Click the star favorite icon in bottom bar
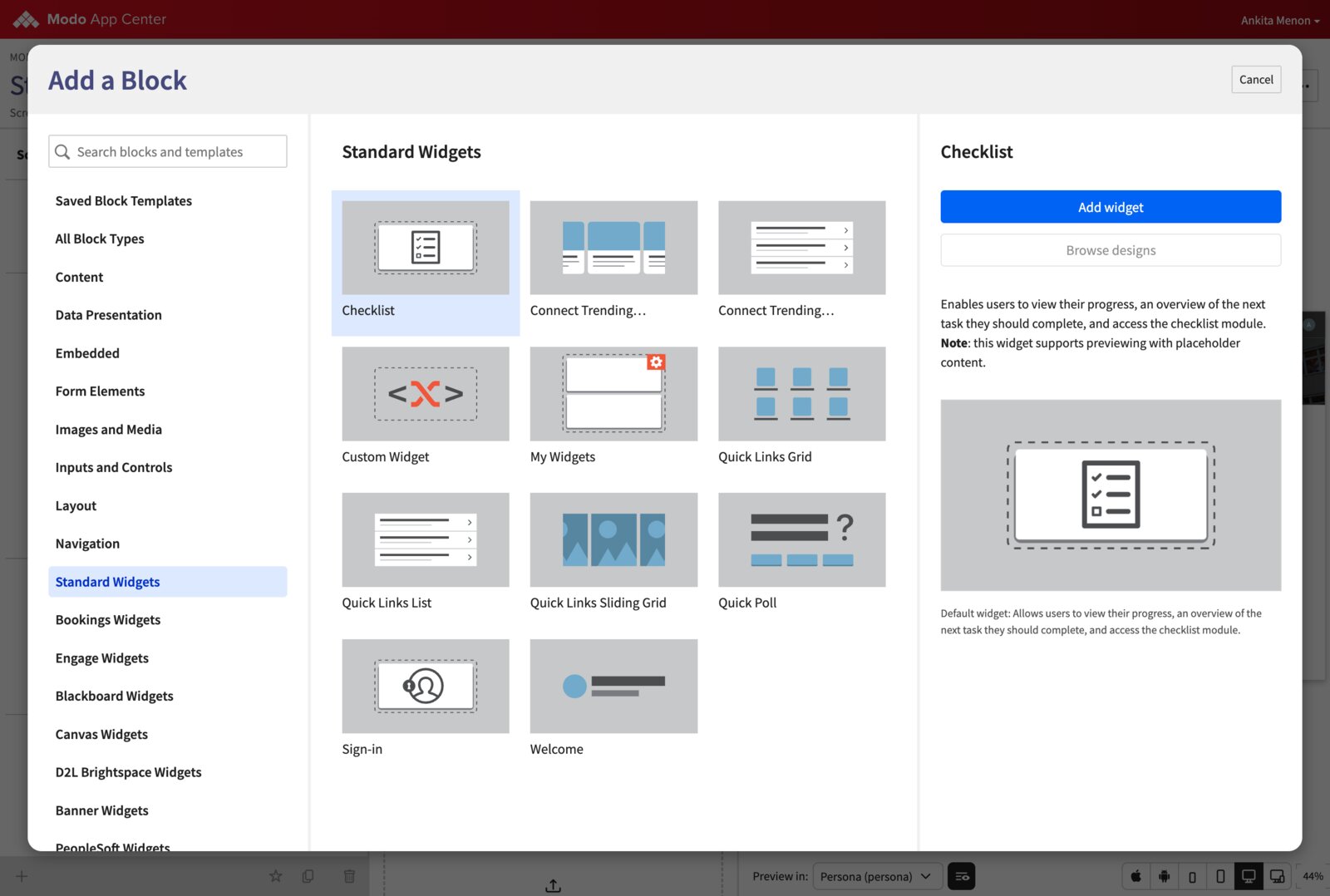 point(276,876)
